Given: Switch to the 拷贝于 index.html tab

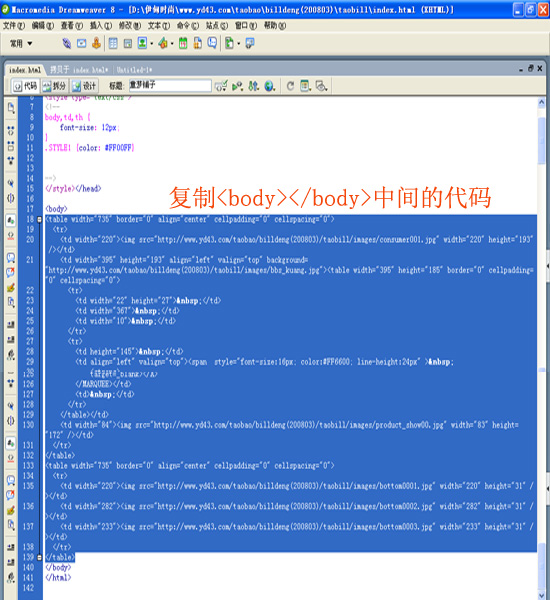Looking at the screenshot, I should pos(79,70).
